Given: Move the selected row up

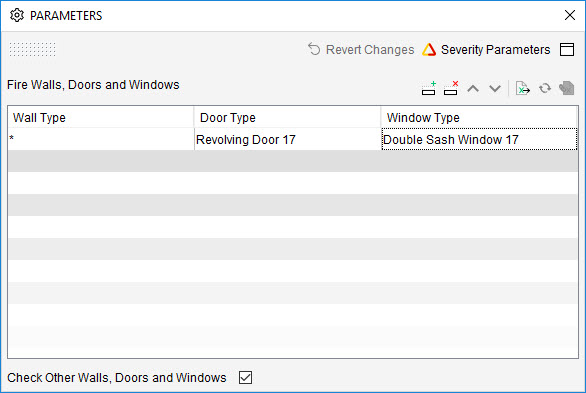Looking at the screenshot, I should click(473, 89).
